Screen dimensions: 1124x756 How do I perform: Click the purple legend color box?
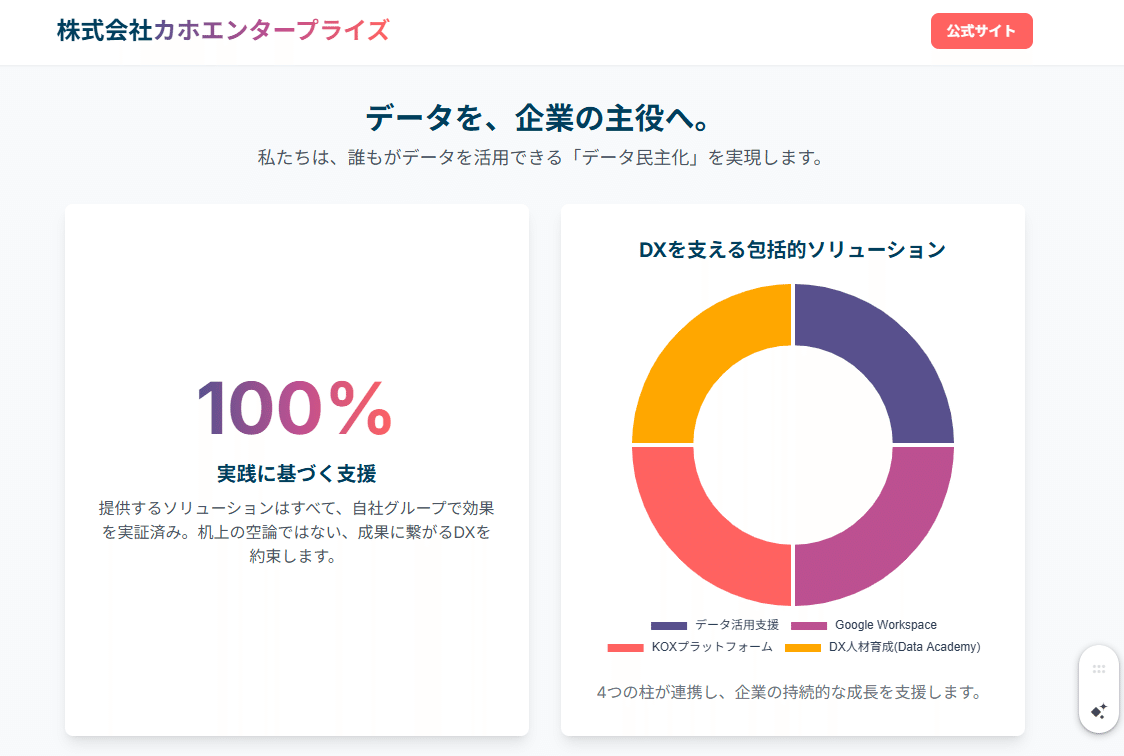(669, 626)
